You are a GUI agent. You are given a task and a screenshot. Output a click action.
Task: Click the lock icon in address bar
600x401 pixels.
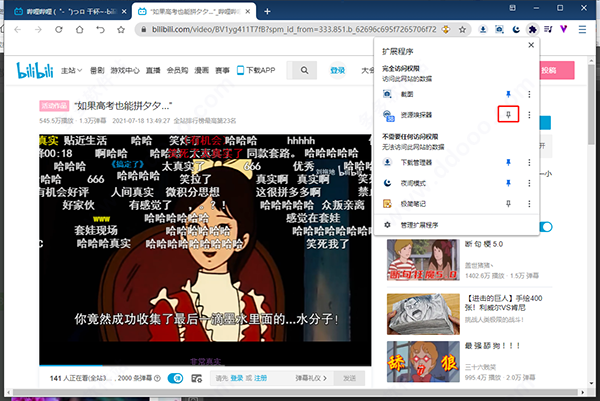[x=143, y=29]
